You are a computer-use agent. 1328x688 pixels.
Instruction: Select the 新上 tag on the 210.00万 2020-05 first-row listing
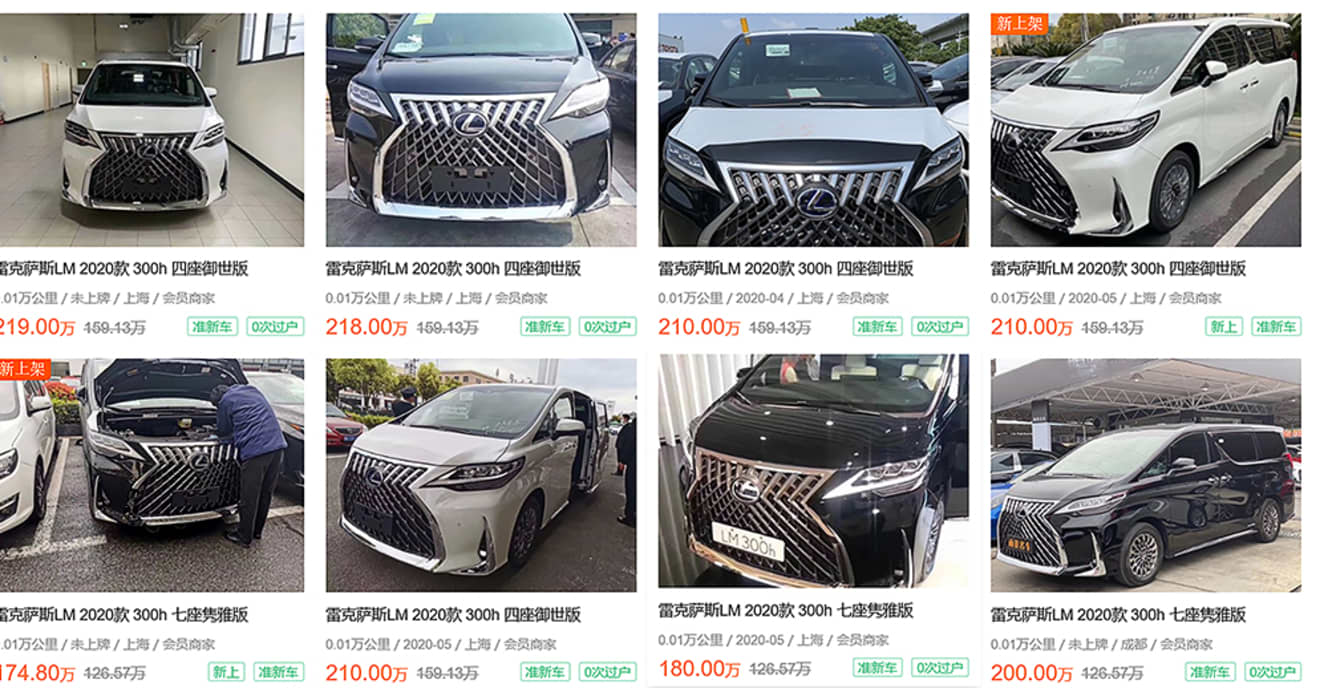coord(1224,327)
